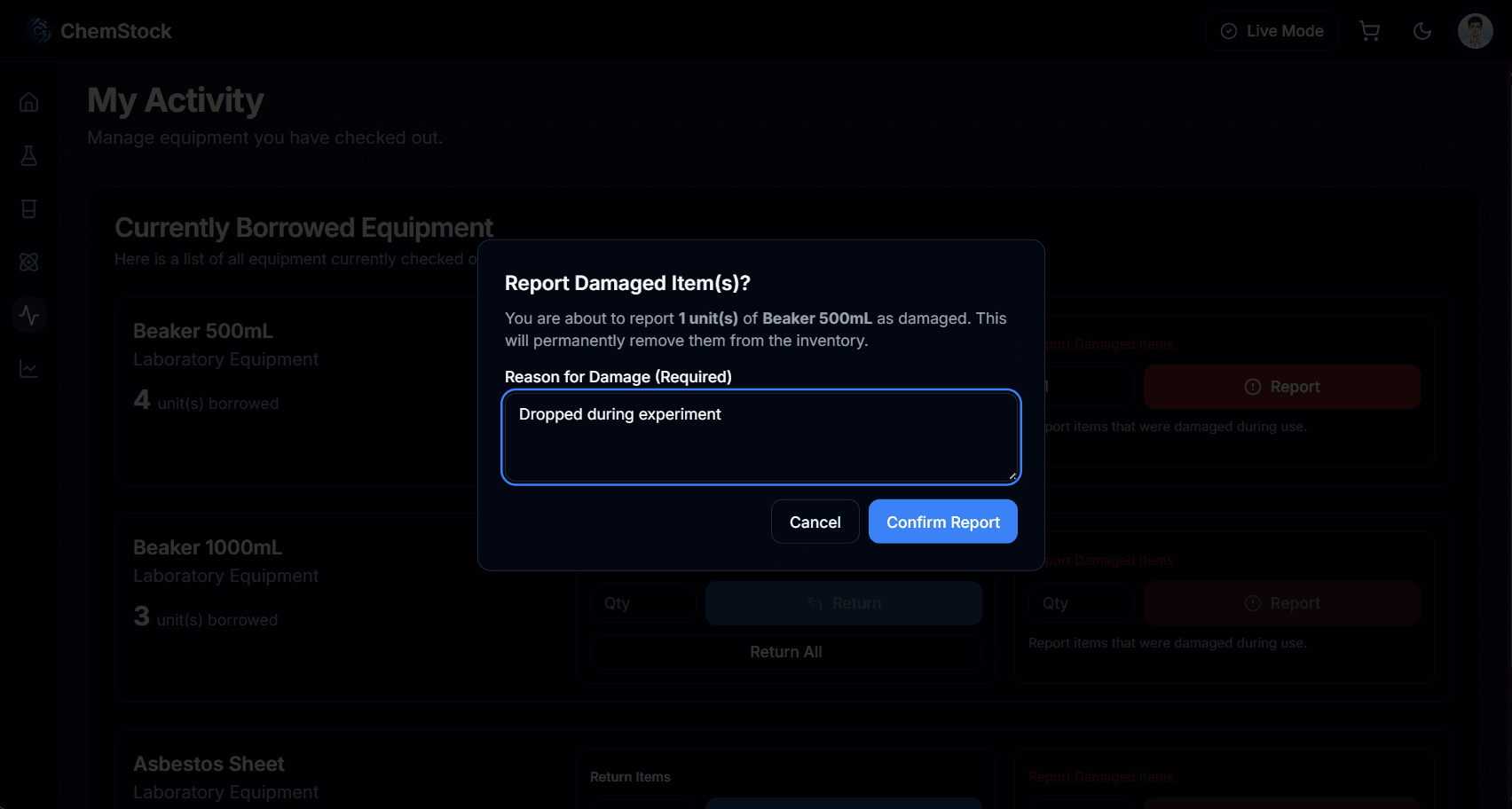Focus the Reason for Damage text area
The height and width of the screenshot is (809, 1512).
pos(761,437)
